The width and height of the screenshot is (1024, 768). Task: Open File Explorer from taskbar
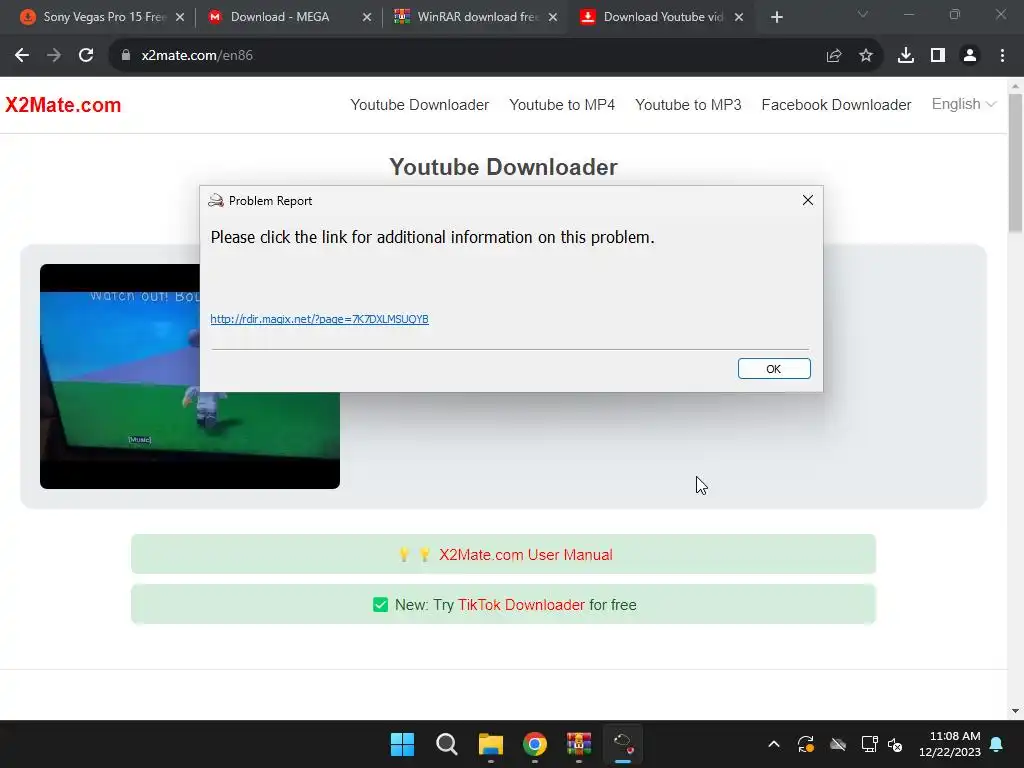[490, 744]
